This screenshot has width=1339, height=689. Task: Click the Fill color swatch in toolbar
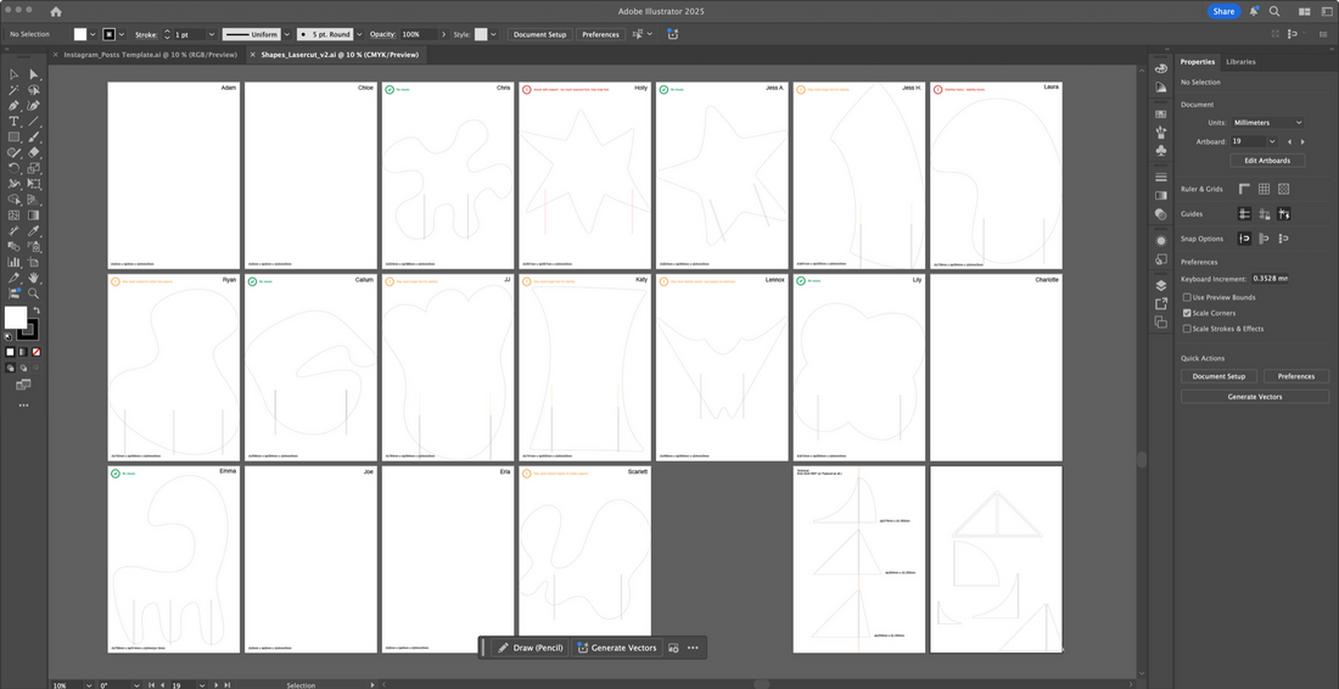pos(15,317)
